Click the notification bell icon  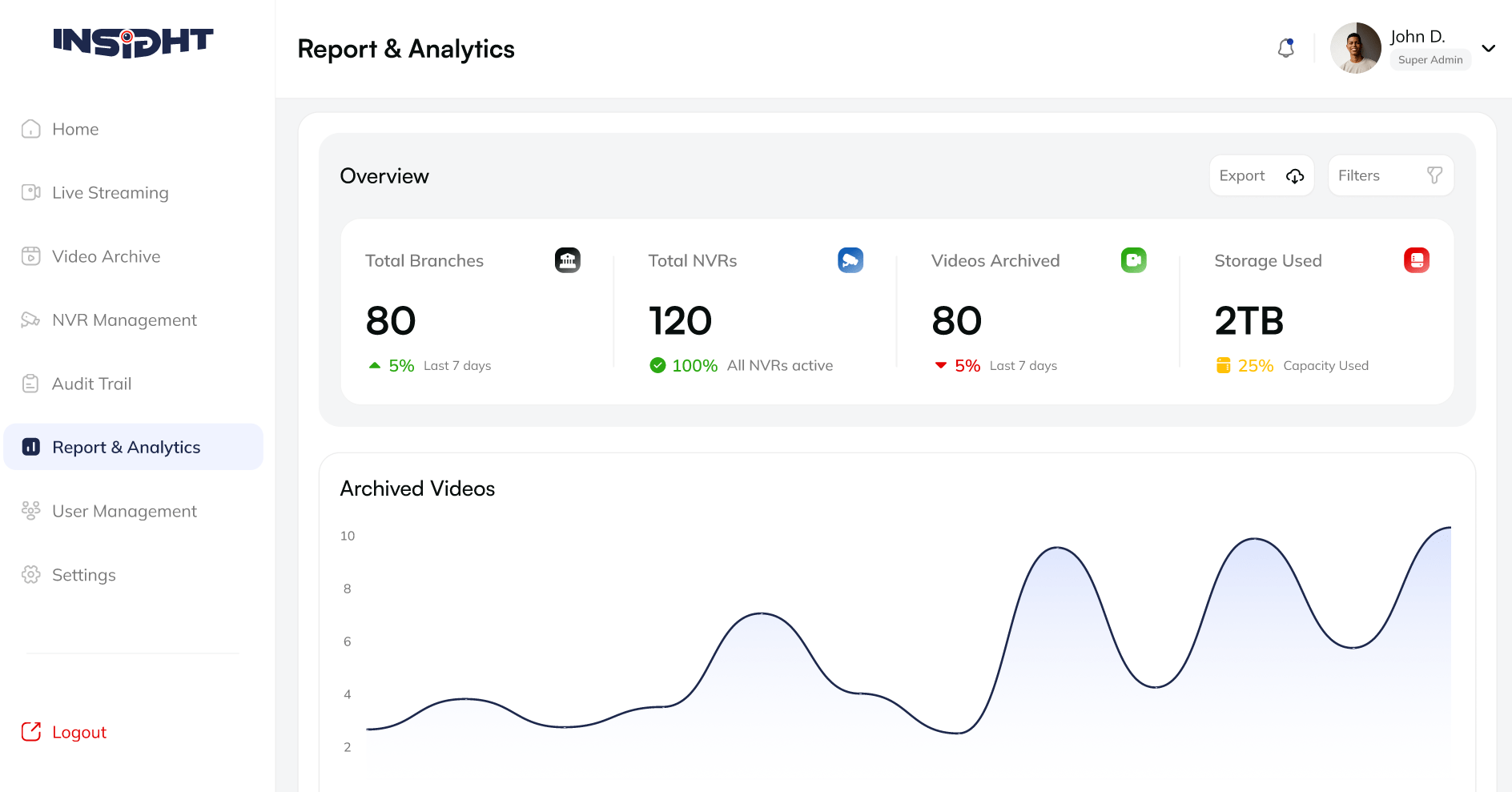pos(1285,48)
